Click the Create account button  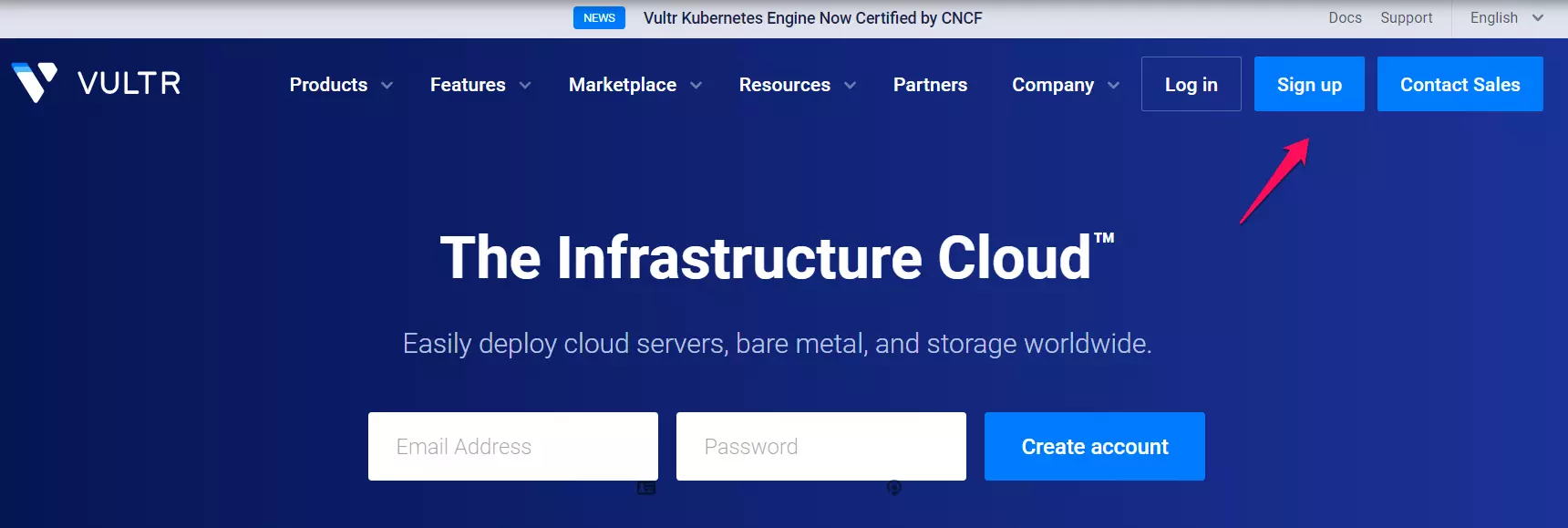click(1095, 446)
